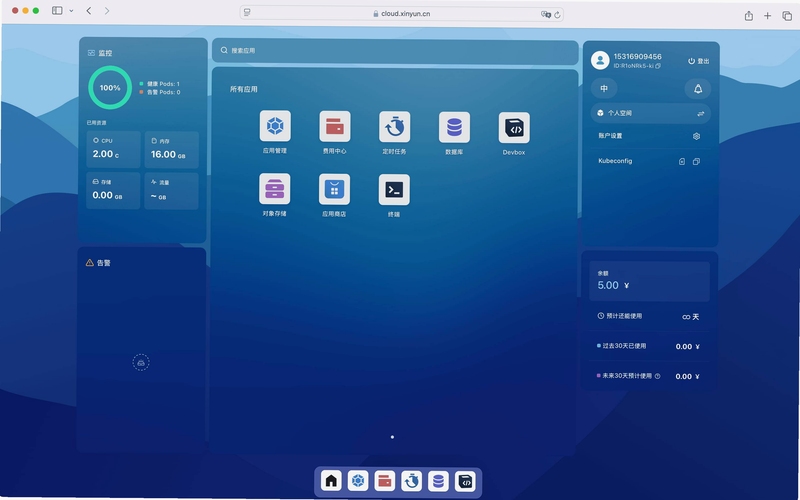Focus the 搜索应用 search field
The image size is (800, 500).
coord(395,51)
